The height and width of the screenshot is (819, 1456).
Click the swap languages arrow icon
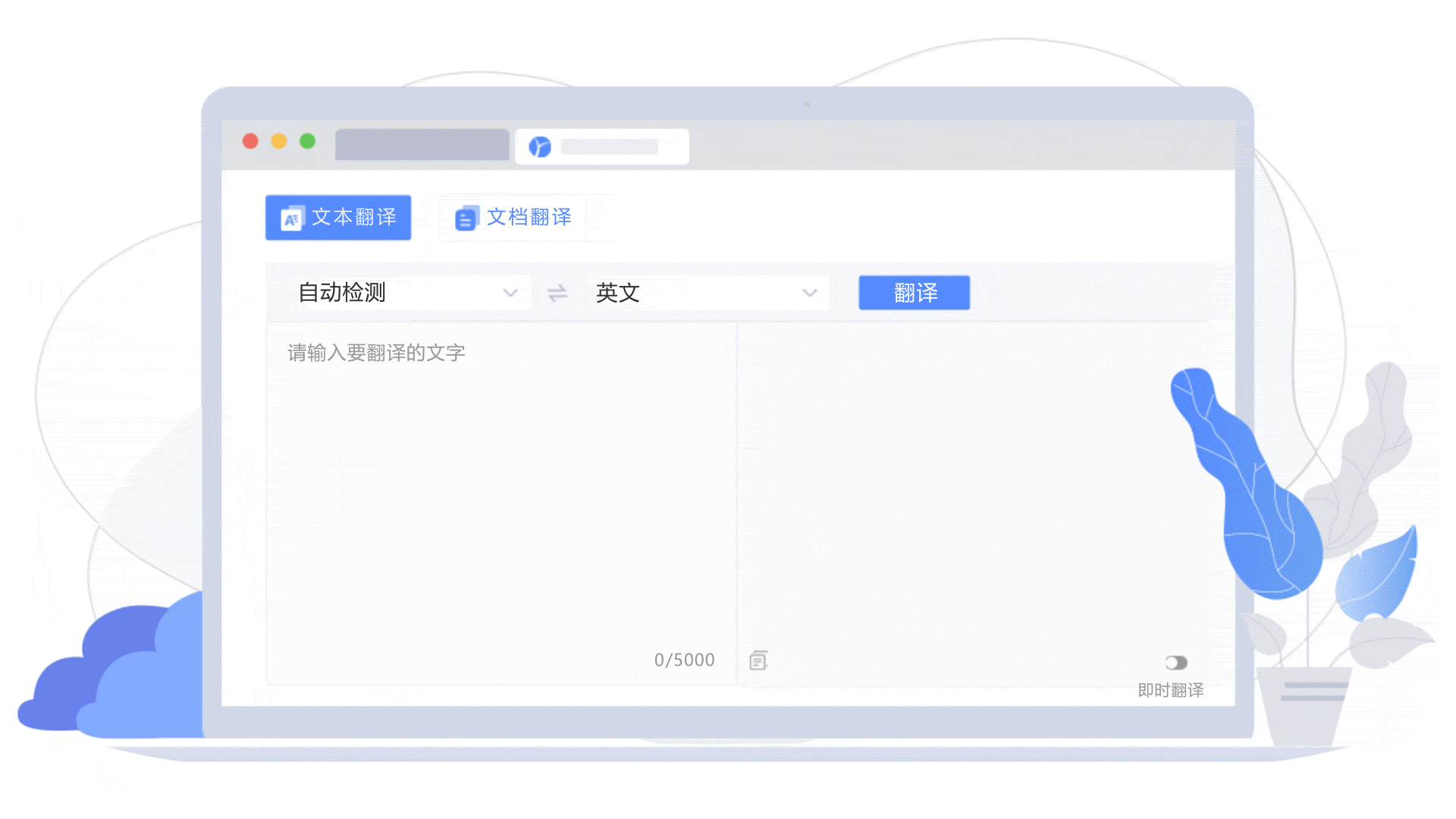tap(557, 293)
